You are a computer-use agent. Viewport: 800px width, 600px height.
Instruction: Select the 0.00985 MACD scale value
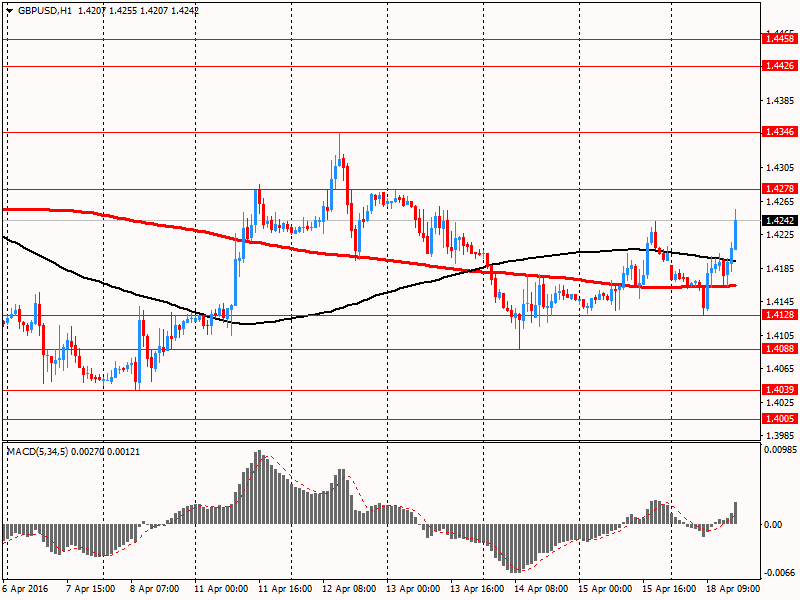point(780,449)
